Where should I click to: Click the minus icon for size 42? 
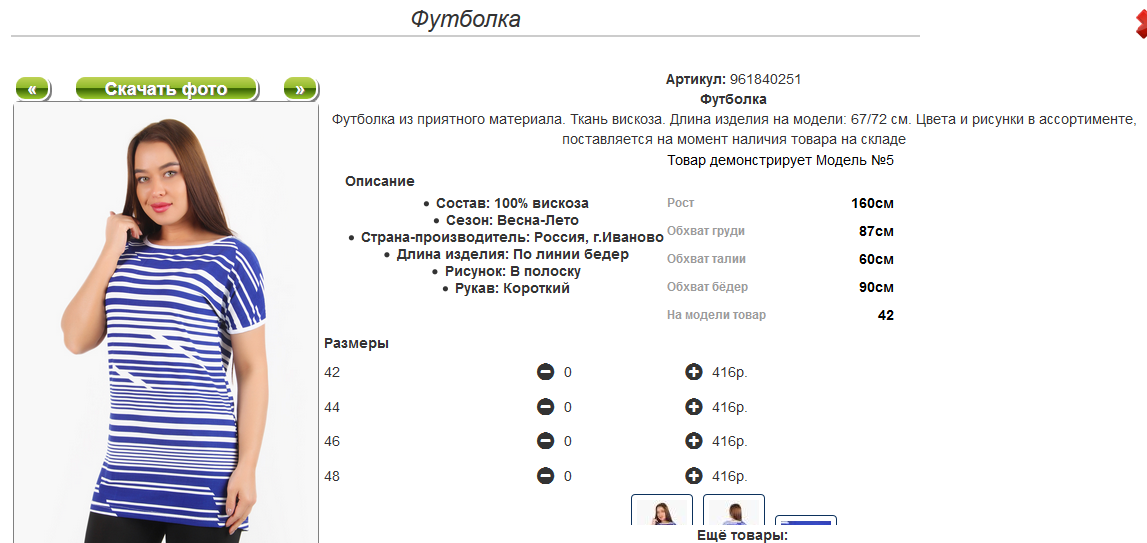coord(545,372)
